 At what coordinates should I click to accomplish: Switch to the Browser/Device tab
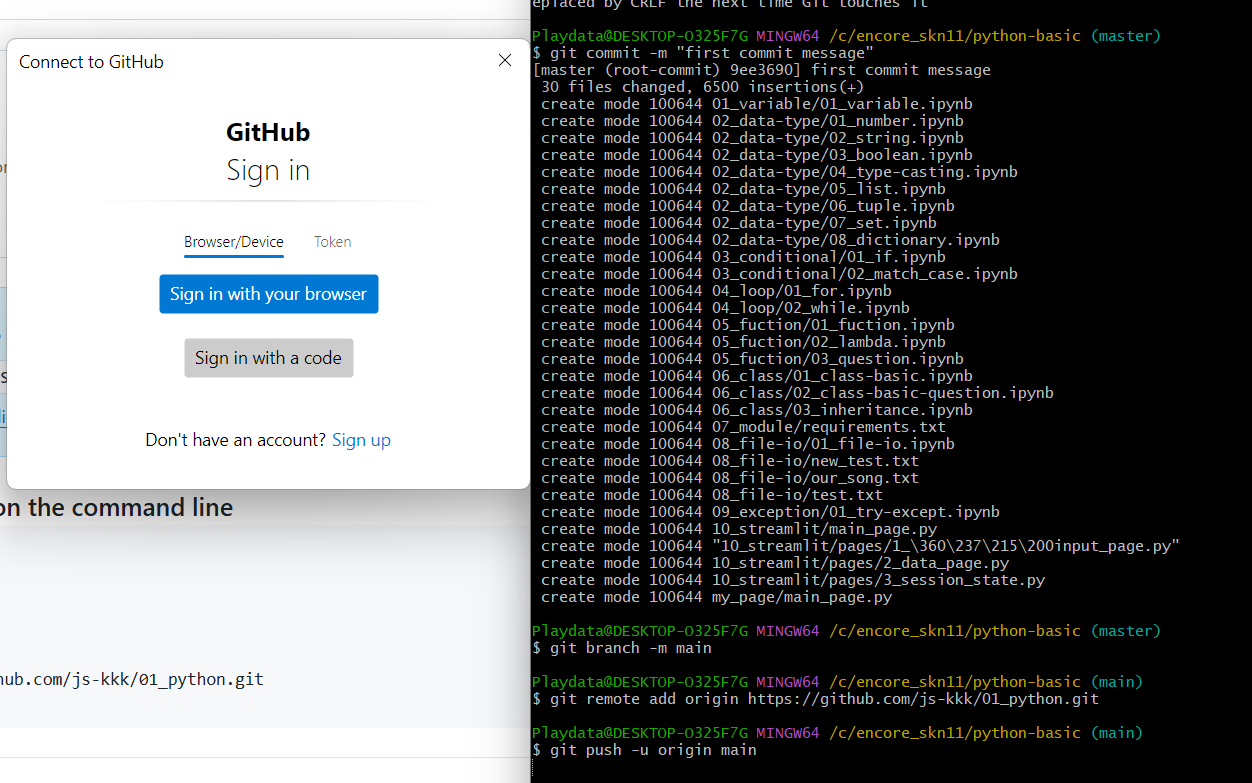coord(234,242)
